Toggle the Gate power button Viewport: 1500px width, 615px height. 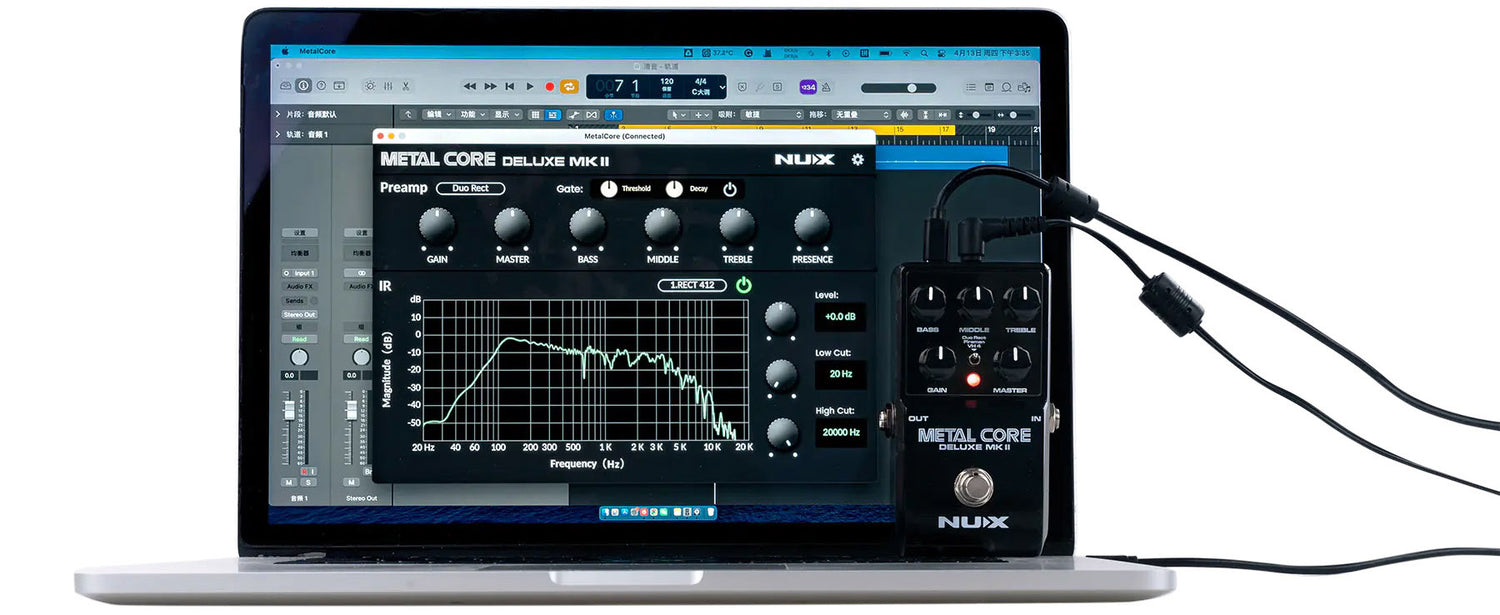click(730, 189)
